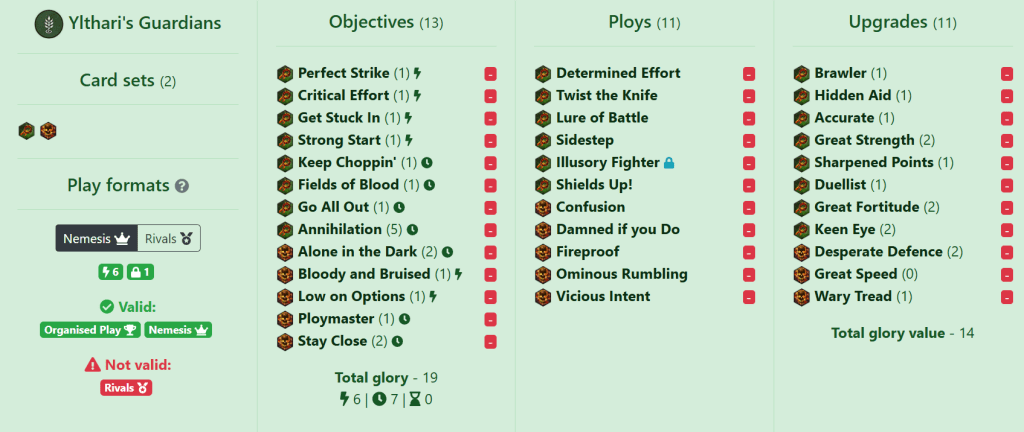Click the first card set icon
Viewport: 1024px width, 432px height.
click(27, 131)
